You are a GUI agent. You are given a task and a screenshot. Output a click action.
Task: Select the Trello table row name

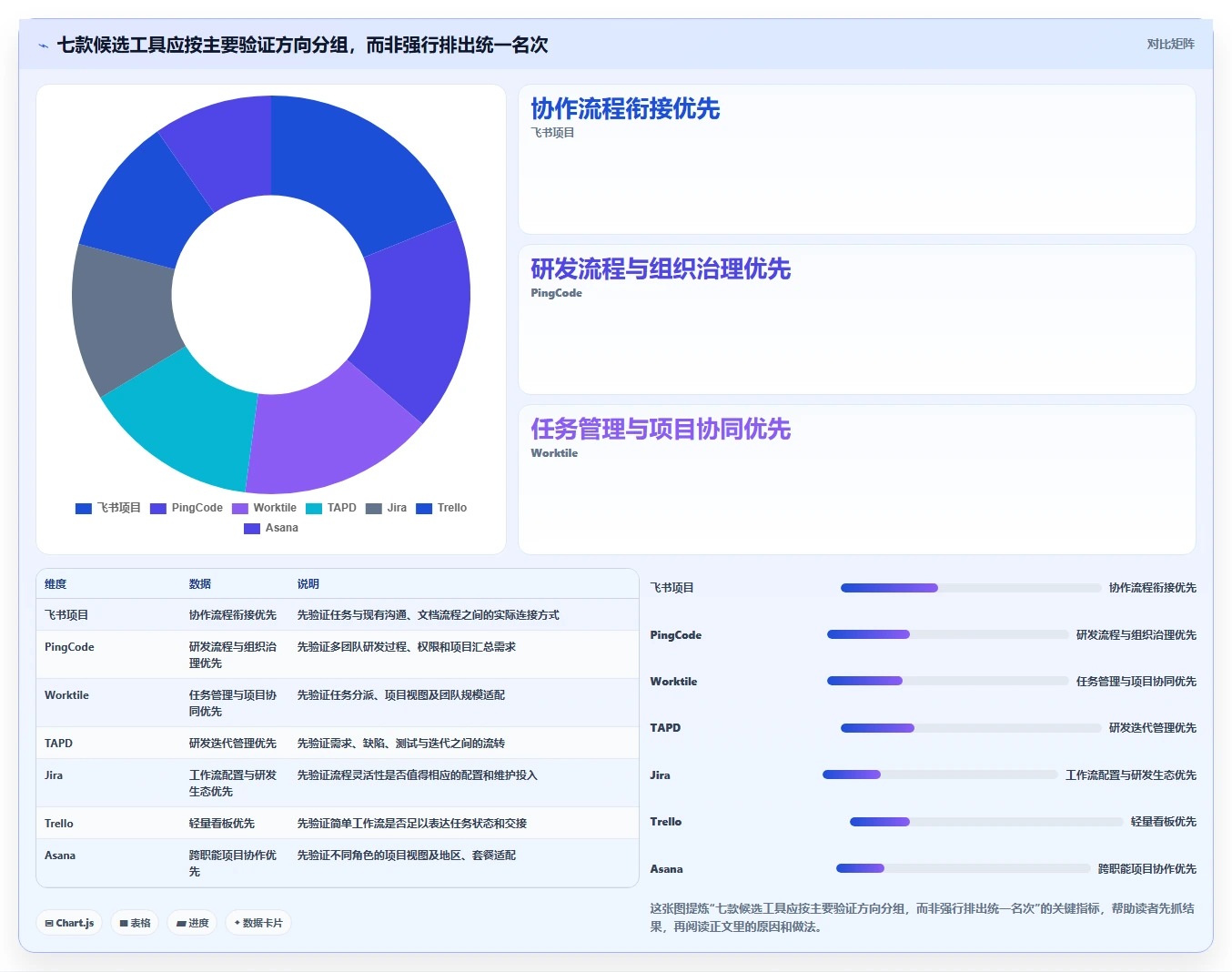click(x=59, y=824)
